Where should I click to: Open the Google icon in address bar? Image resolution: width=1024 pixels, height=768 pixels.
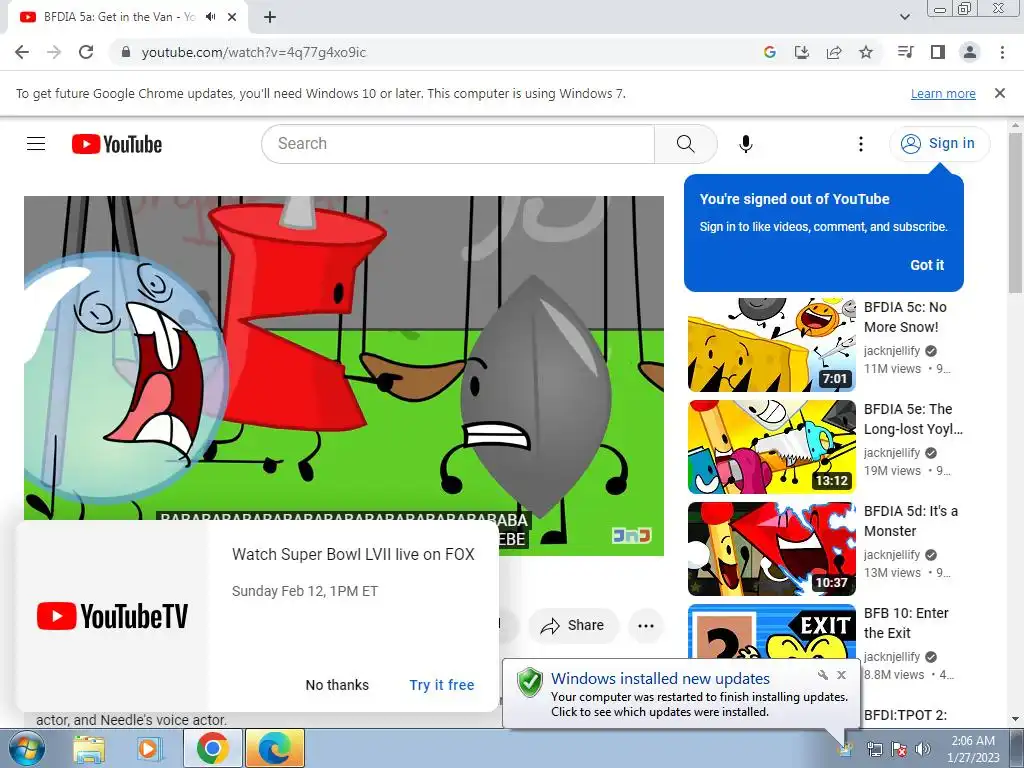[x=769, y=52]
